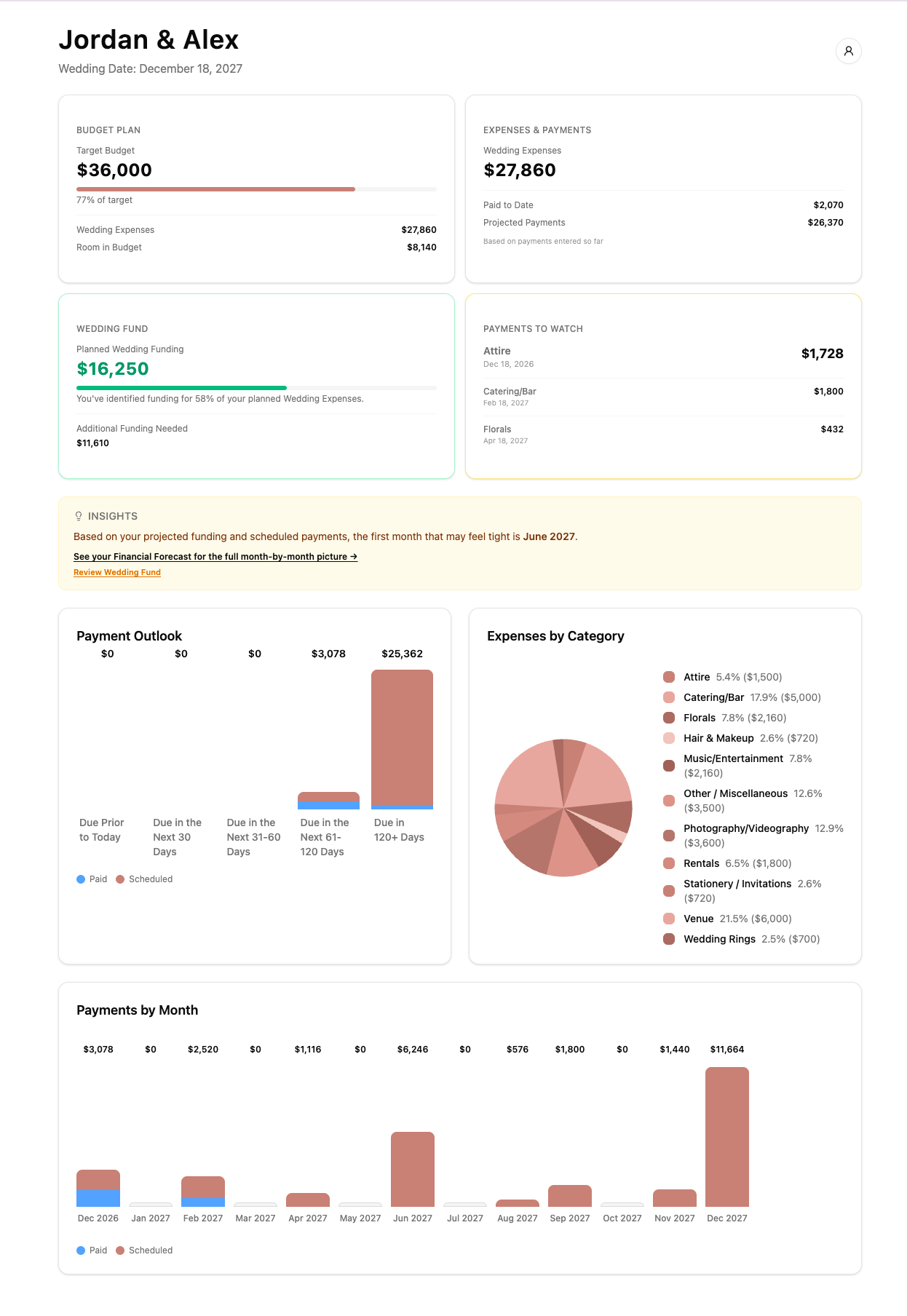
Task: Click the Due in Next 61-120 Days bar
Action: coord(328,801)
